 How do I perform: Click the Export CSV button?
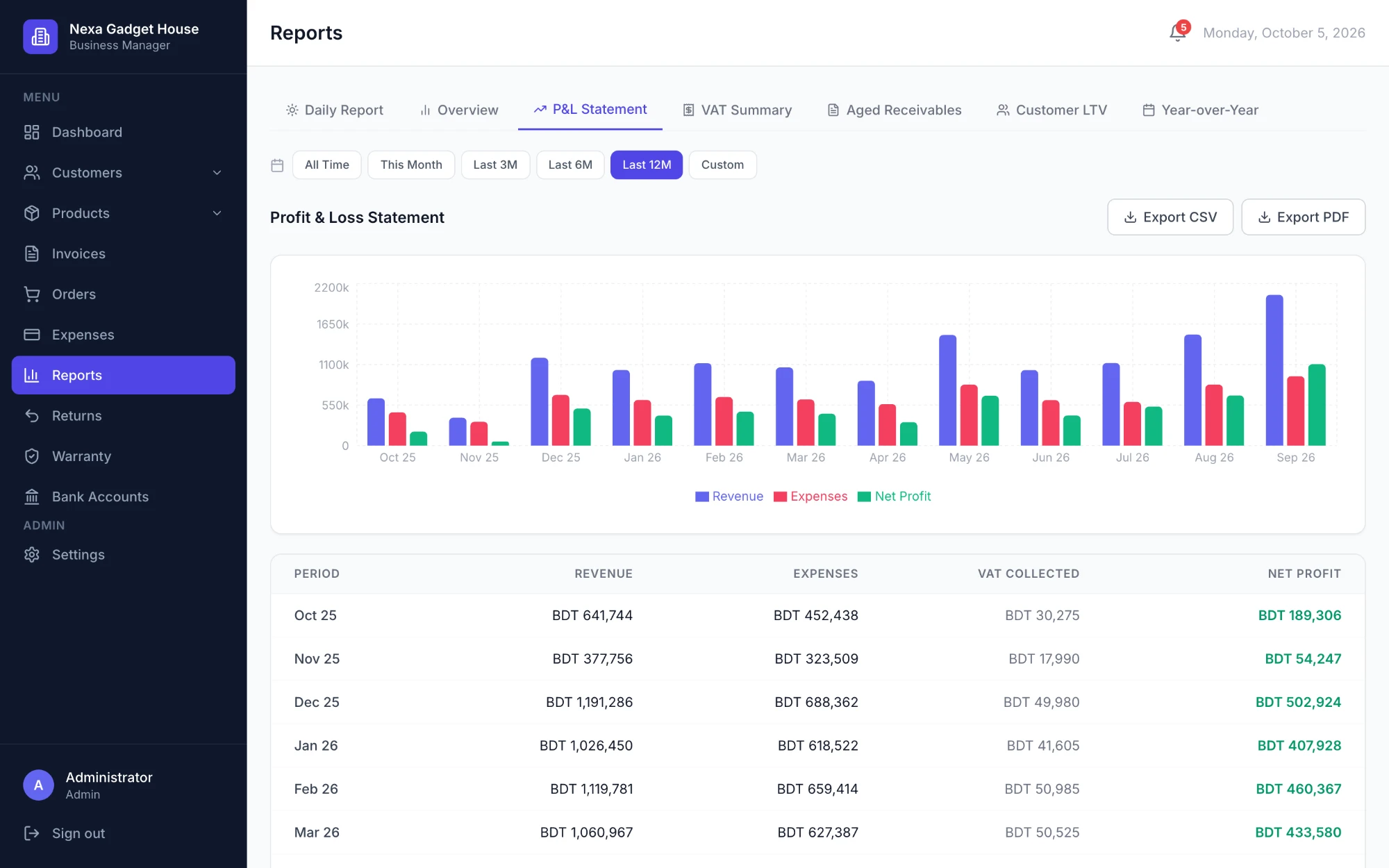[1170, 217]
